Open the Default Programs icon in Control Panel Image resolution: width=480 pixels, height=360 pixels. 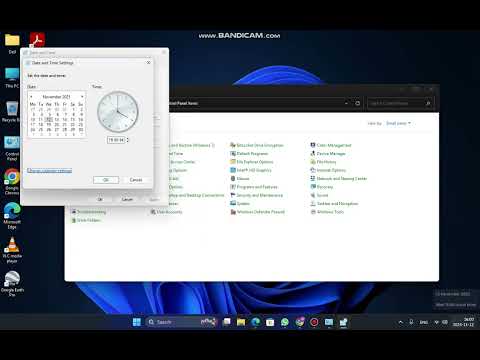[233, 153]
